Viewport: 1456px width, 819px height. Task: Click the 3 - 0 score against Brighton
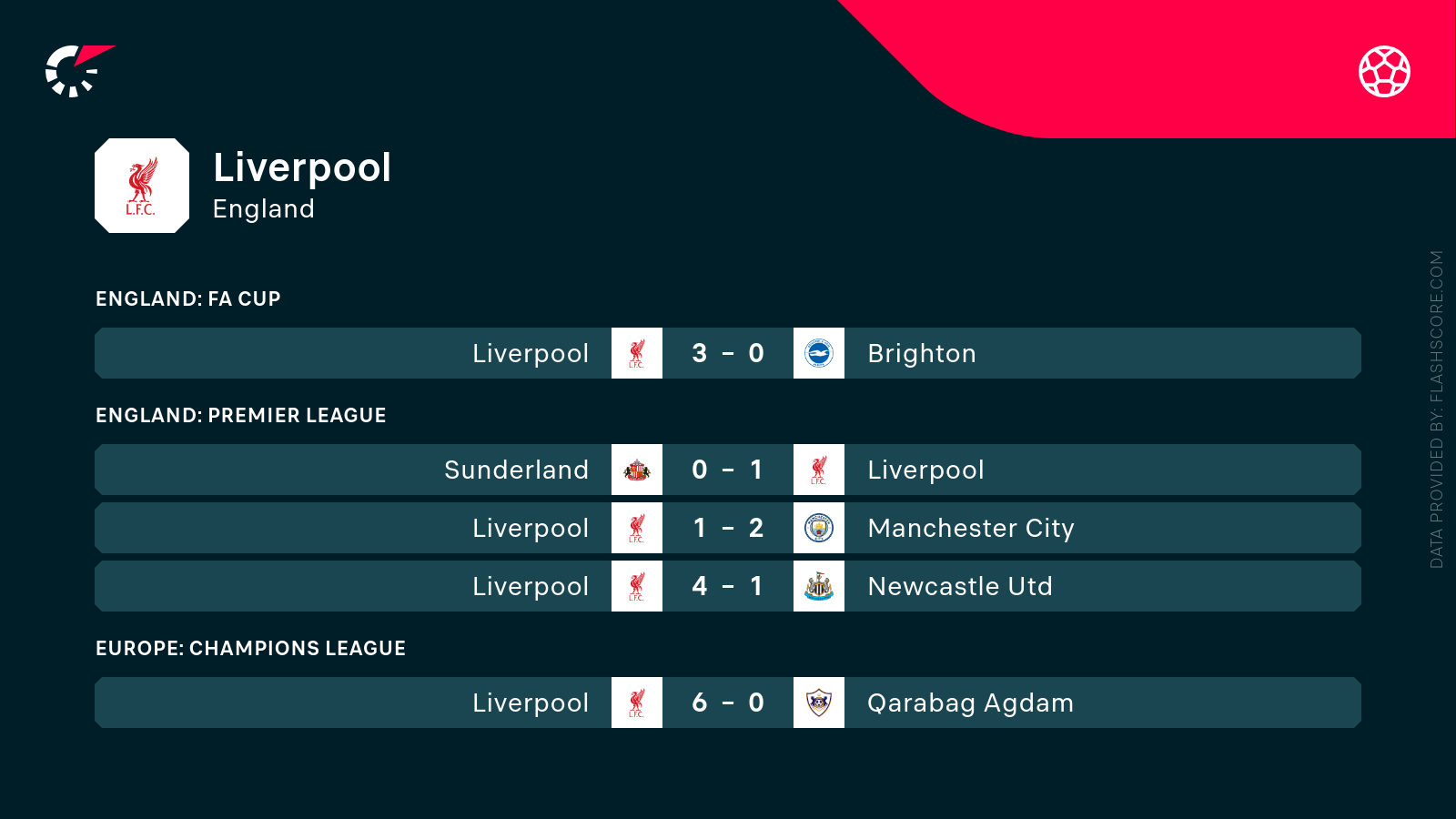click(x=728, y=353)
